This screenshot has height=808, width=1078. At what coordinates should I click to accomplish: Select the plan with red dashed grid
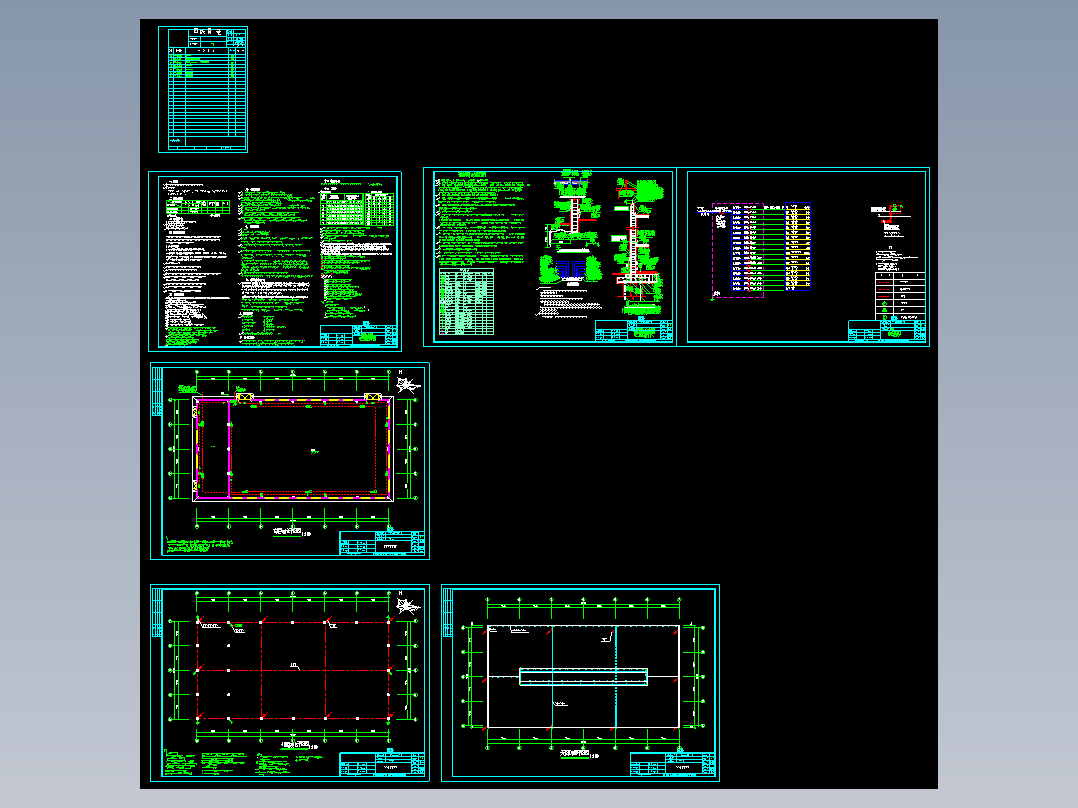pyautogui.click(x=290, y=683)
